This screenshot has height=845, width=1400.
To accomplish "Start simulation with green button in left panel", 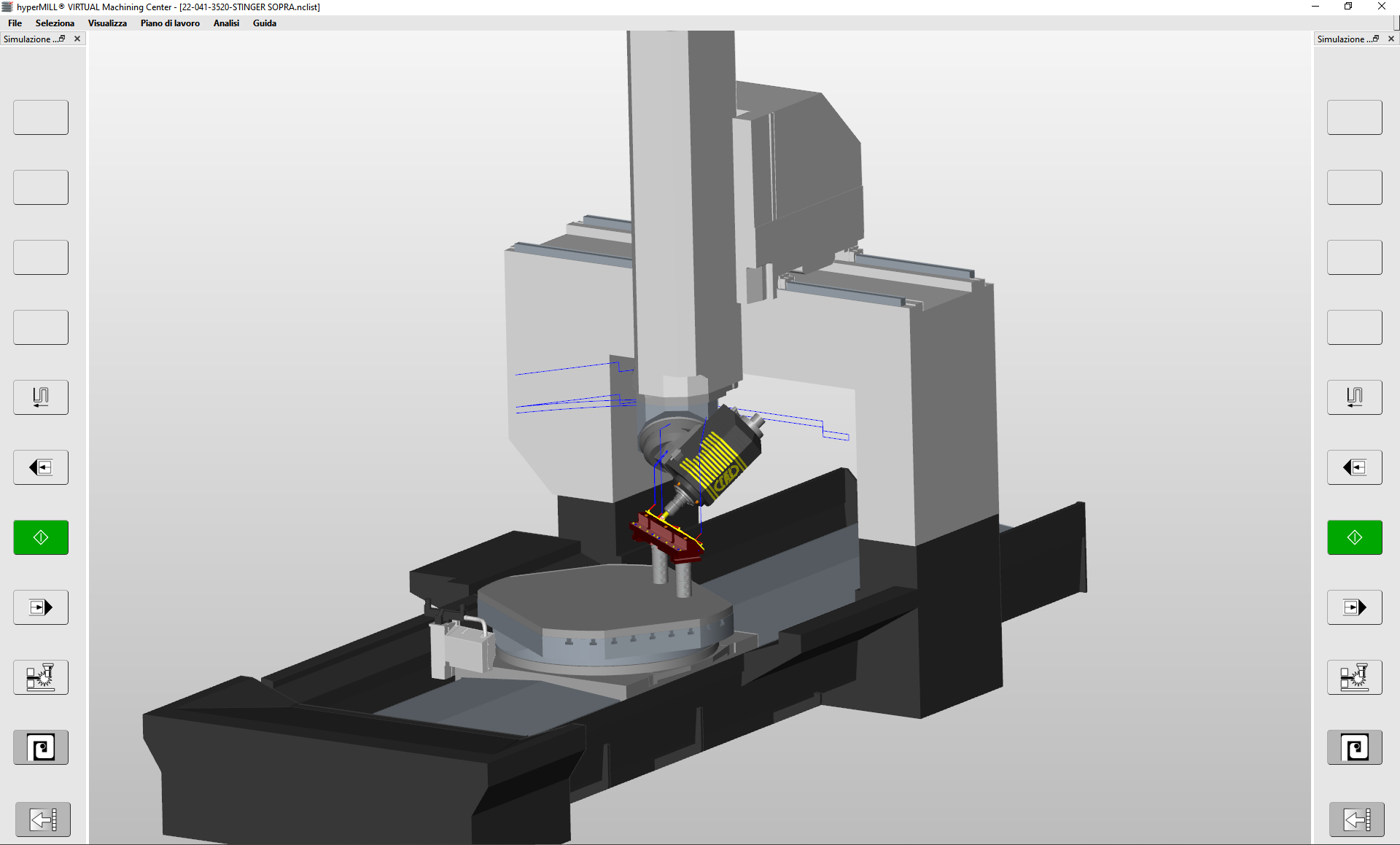I will pos(41,537).
